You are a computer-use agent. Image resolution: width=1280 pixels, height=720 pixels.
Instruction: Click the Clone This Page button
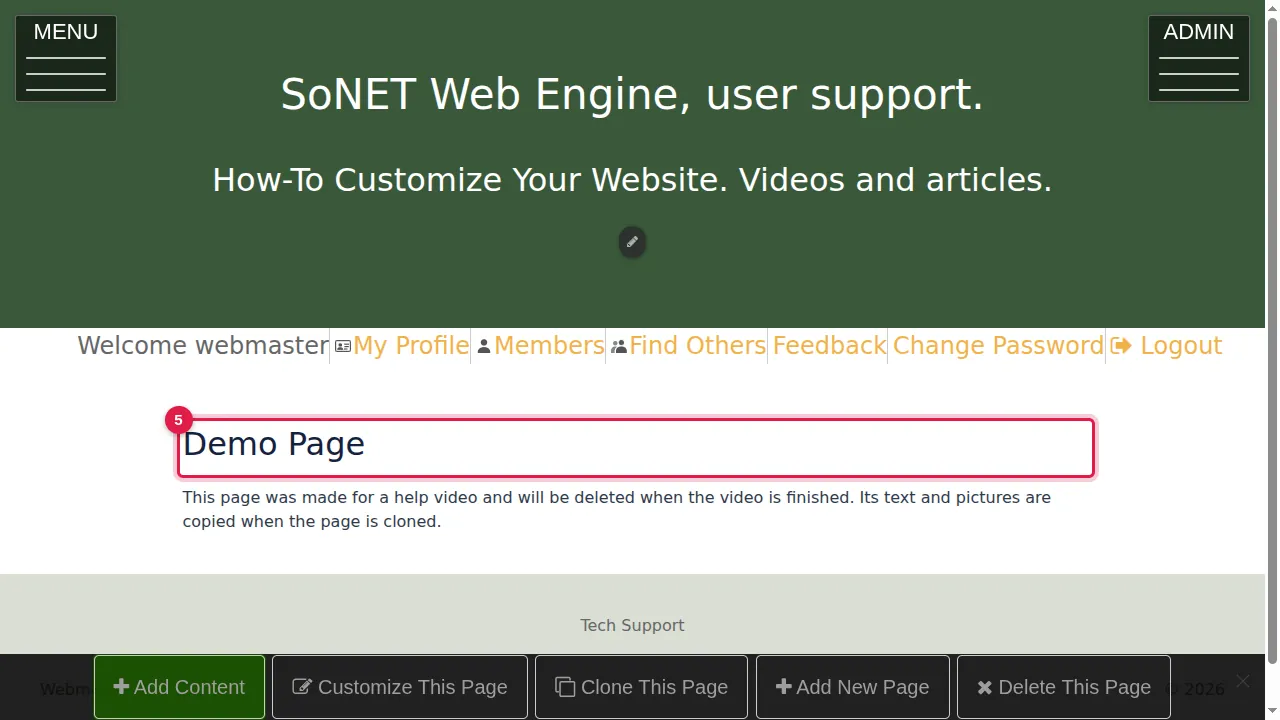click(x=641, y=687)
